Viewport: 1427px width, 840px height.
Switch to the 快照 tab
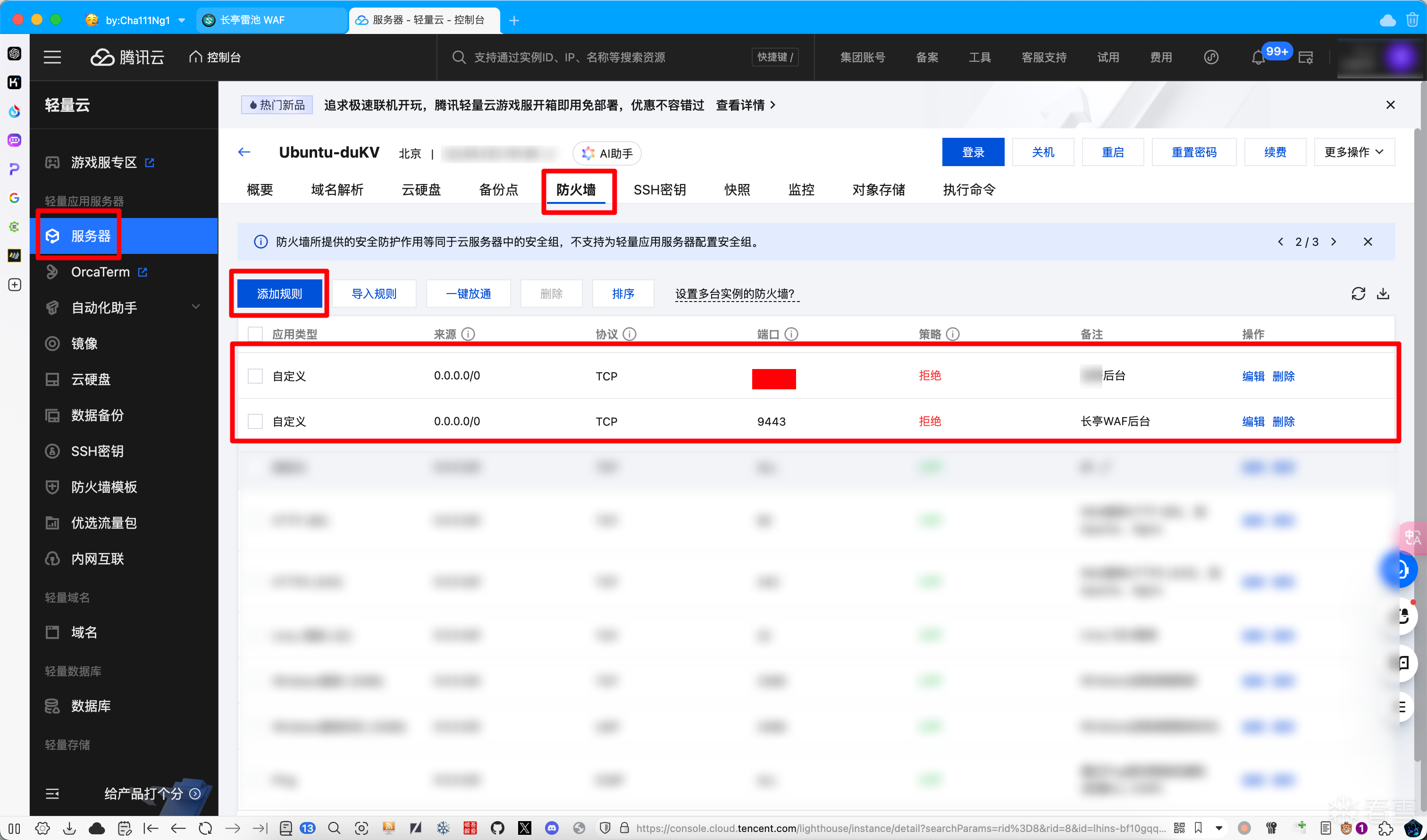point(737,189)
